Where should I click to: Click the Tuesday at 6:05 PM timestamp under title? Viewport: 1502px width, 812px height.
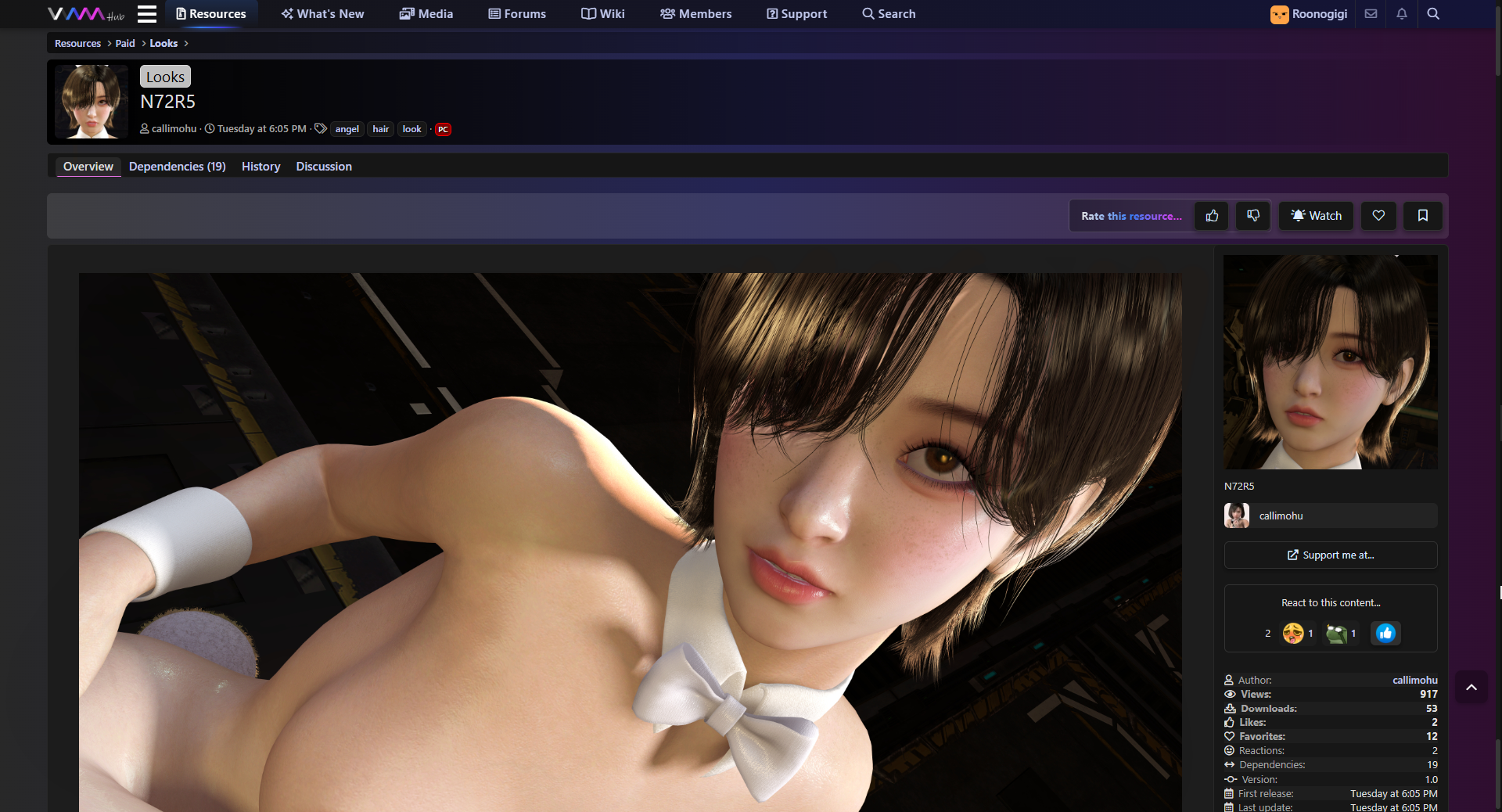(x=262, y=129)
